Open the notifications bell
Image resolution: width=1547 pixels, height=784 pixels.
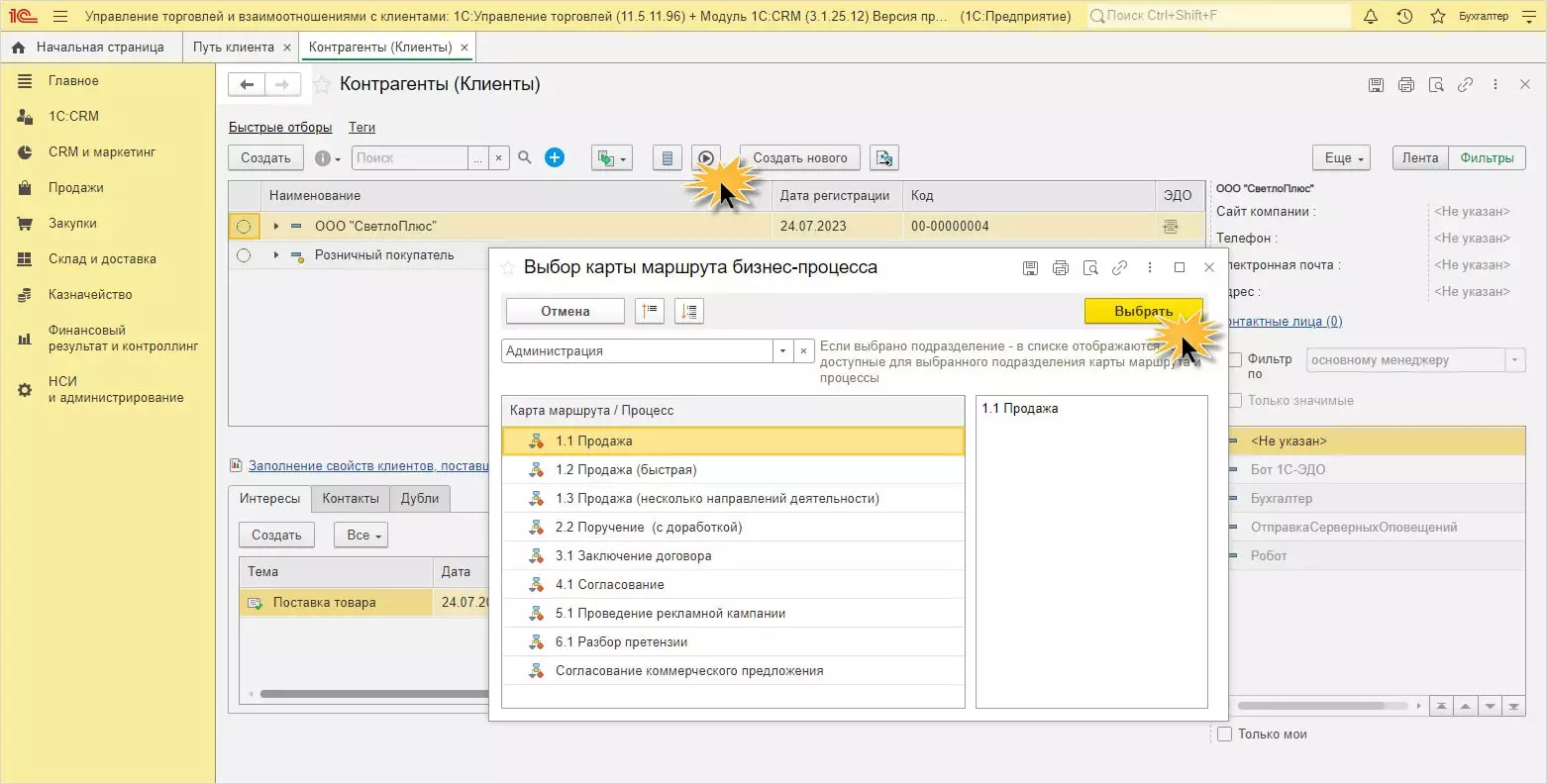pyautogui.click(x=1371, y=16)
